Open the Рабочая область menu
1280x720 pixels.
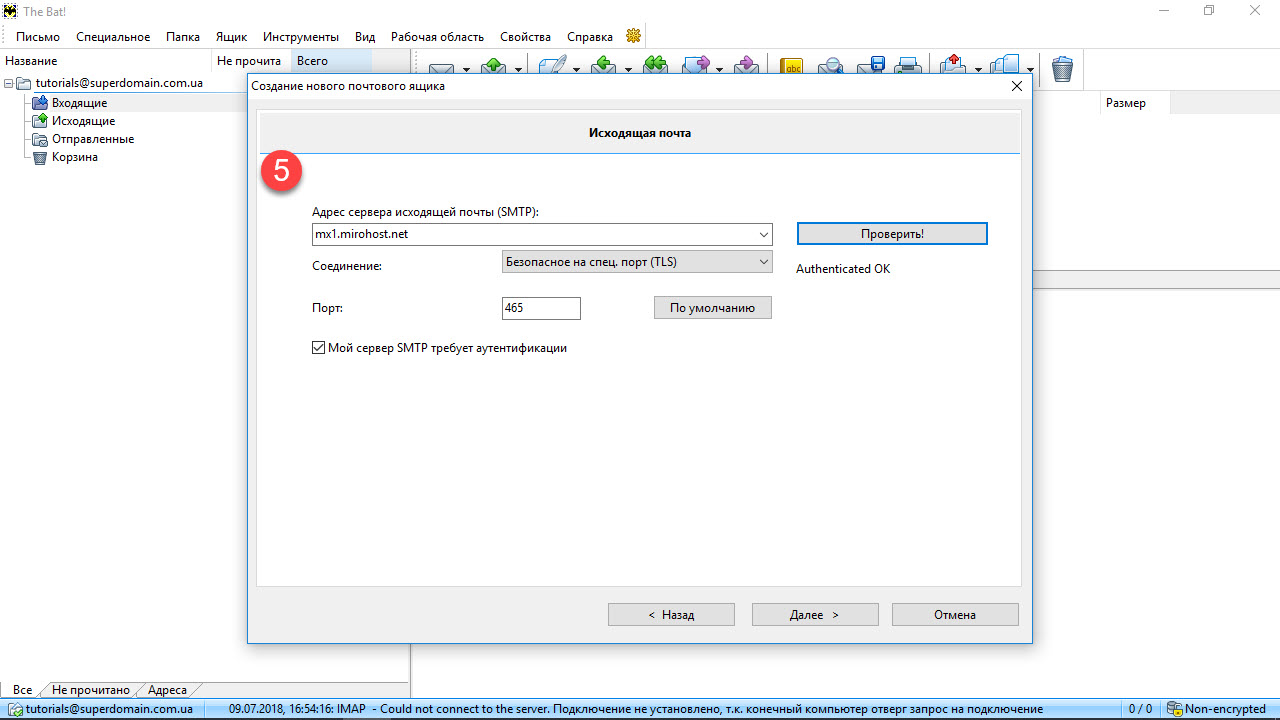click(x=437, y=37)
